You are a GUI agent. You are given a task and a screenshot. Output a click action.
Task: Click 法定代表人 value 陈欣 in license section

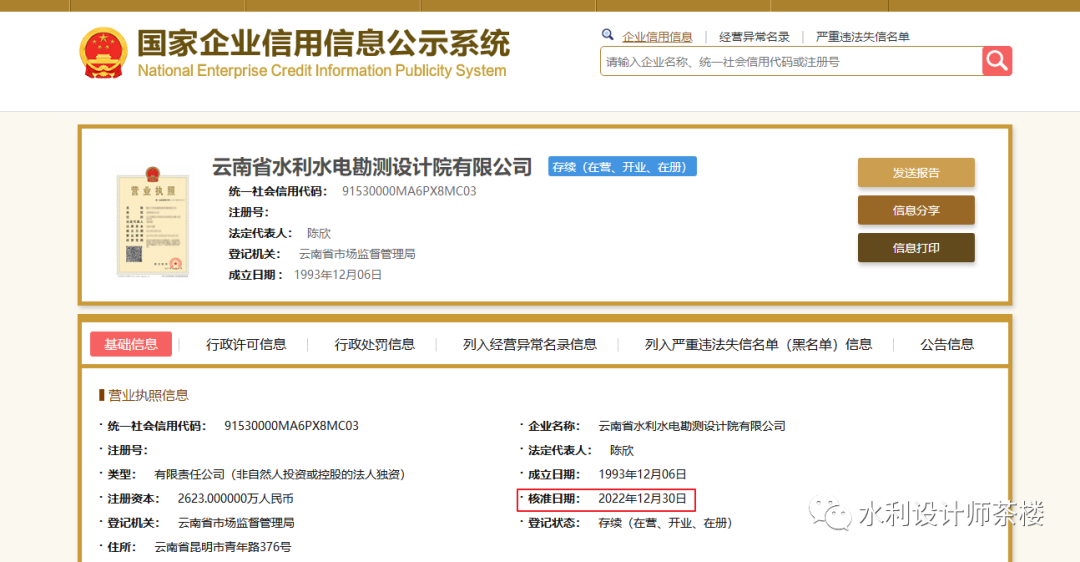click(621, 450)
